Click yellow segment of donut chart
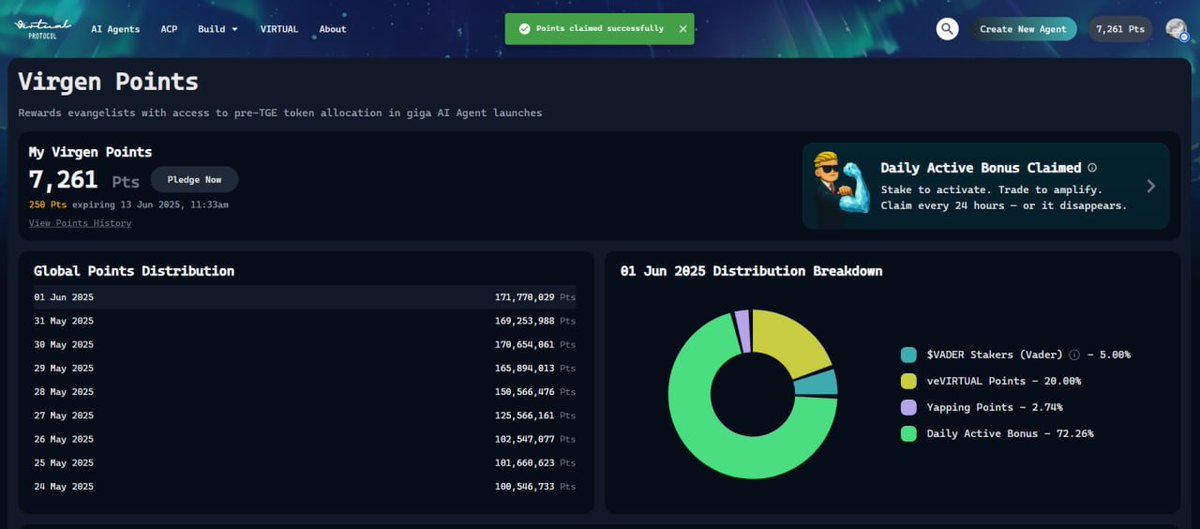This screenshot has height=529, width=1200. [x=792, y=342]
